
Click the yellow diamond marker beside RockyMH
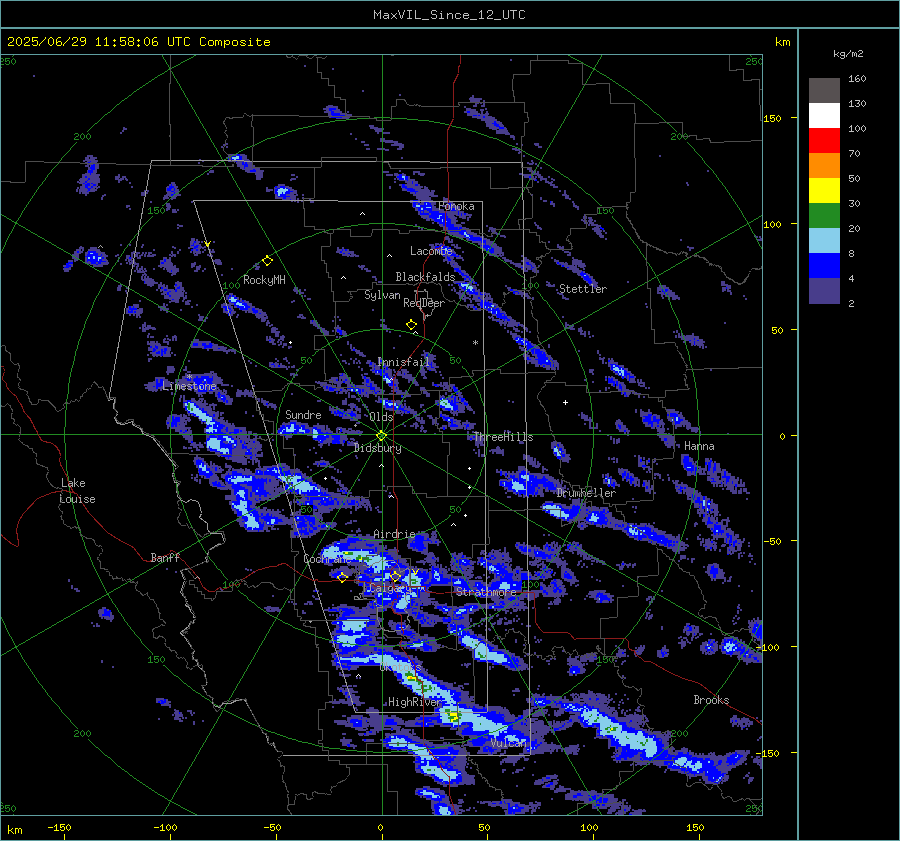267,261
